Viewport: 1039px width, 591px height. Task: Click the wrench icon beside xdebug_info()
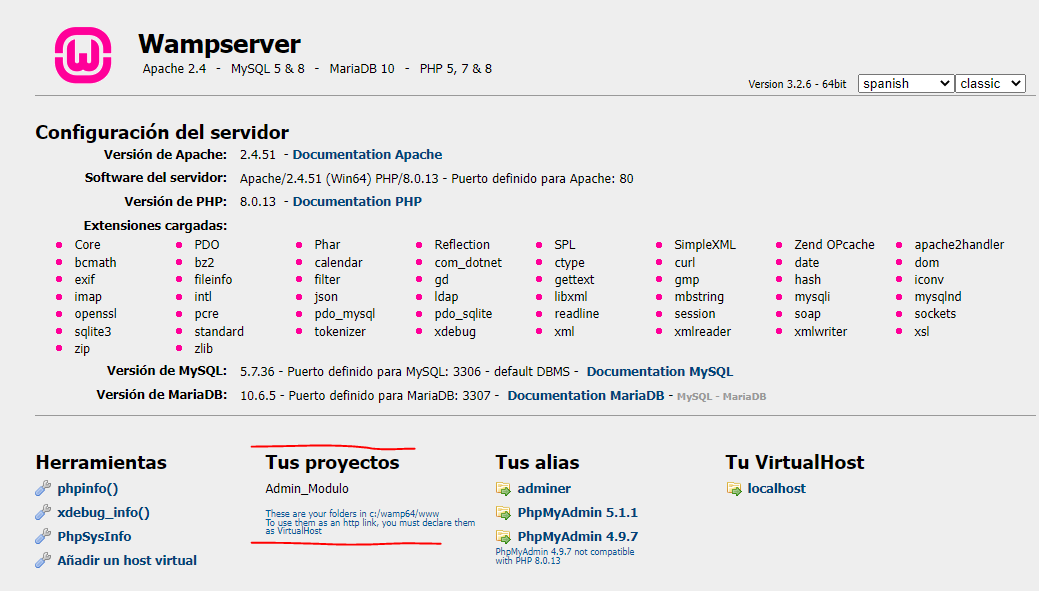(43, 512)
